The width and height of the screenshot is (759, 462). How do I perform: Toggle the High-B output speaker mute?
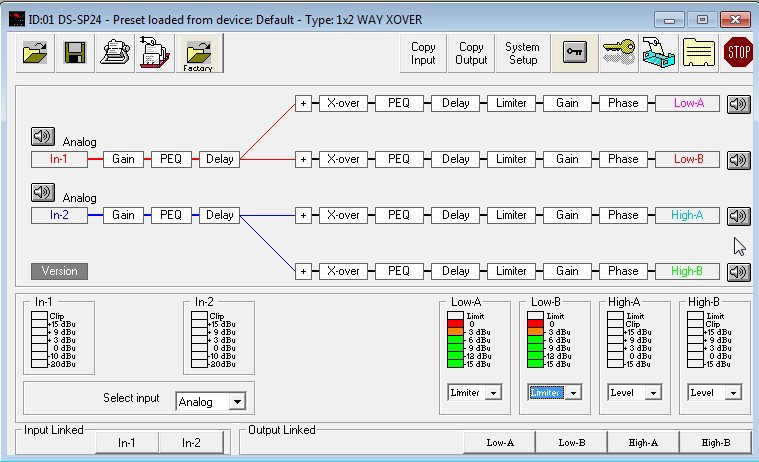[738, 271]
